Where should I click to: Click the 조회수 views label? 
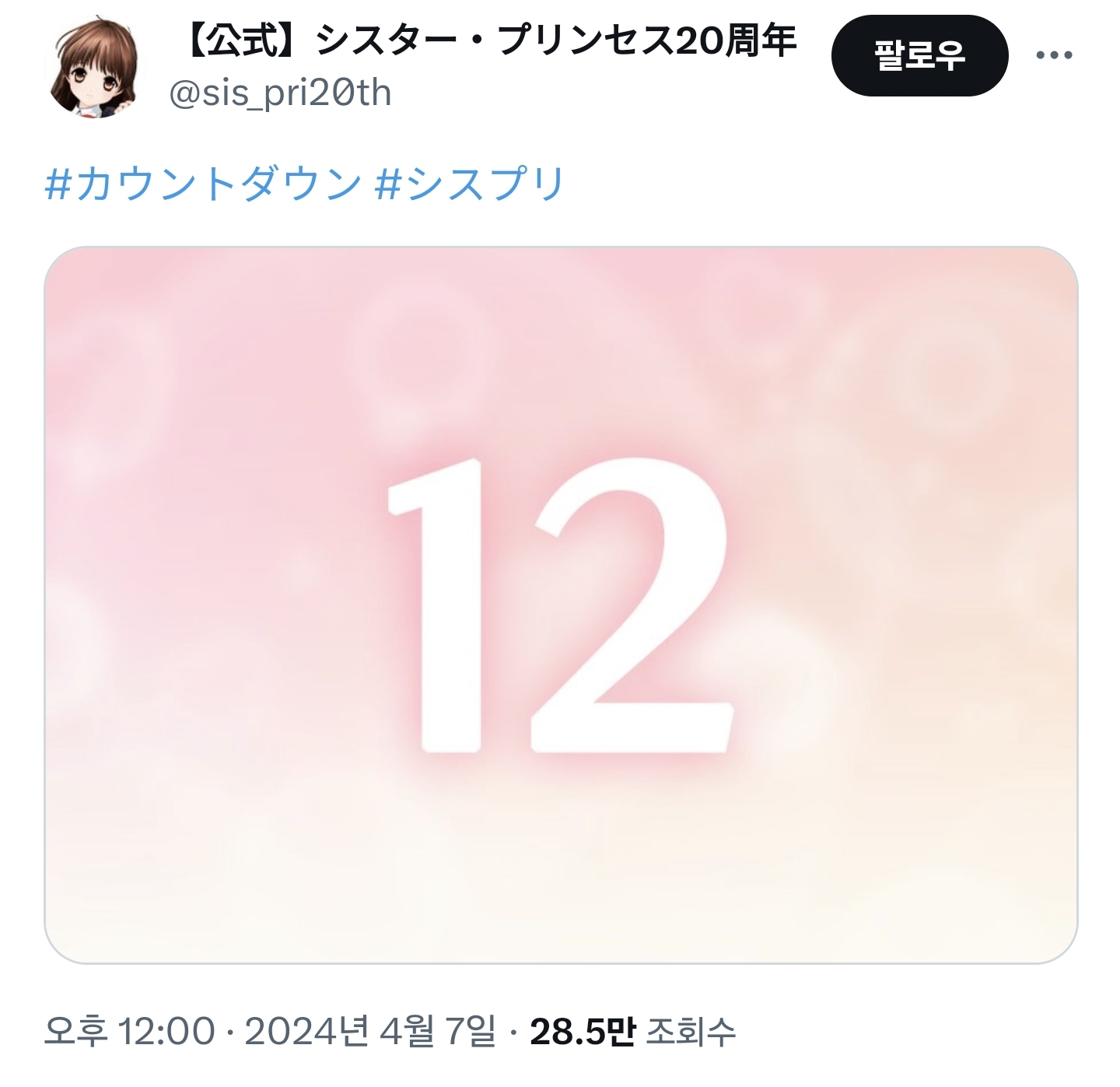(x=691, y=1032)
